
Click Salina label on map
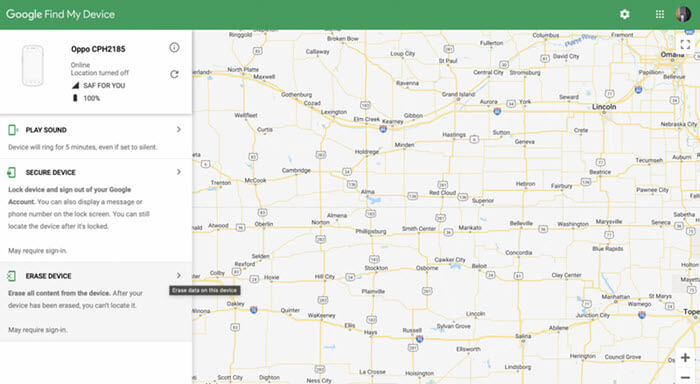(523, 336)
